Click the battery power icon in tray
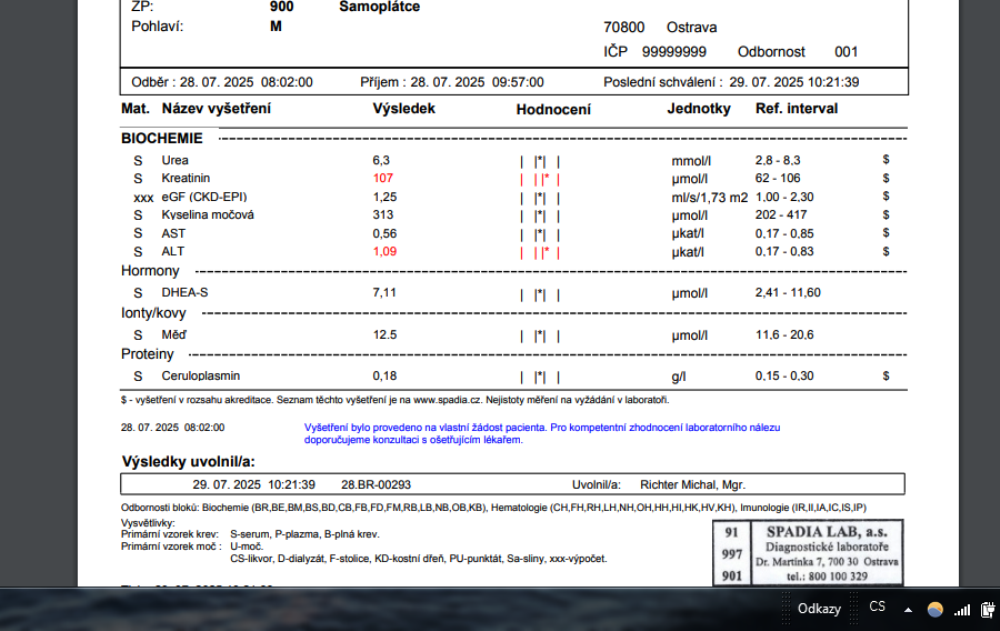Image resolution: width=1000 pixels, height=631 pixels. point(988,609)
